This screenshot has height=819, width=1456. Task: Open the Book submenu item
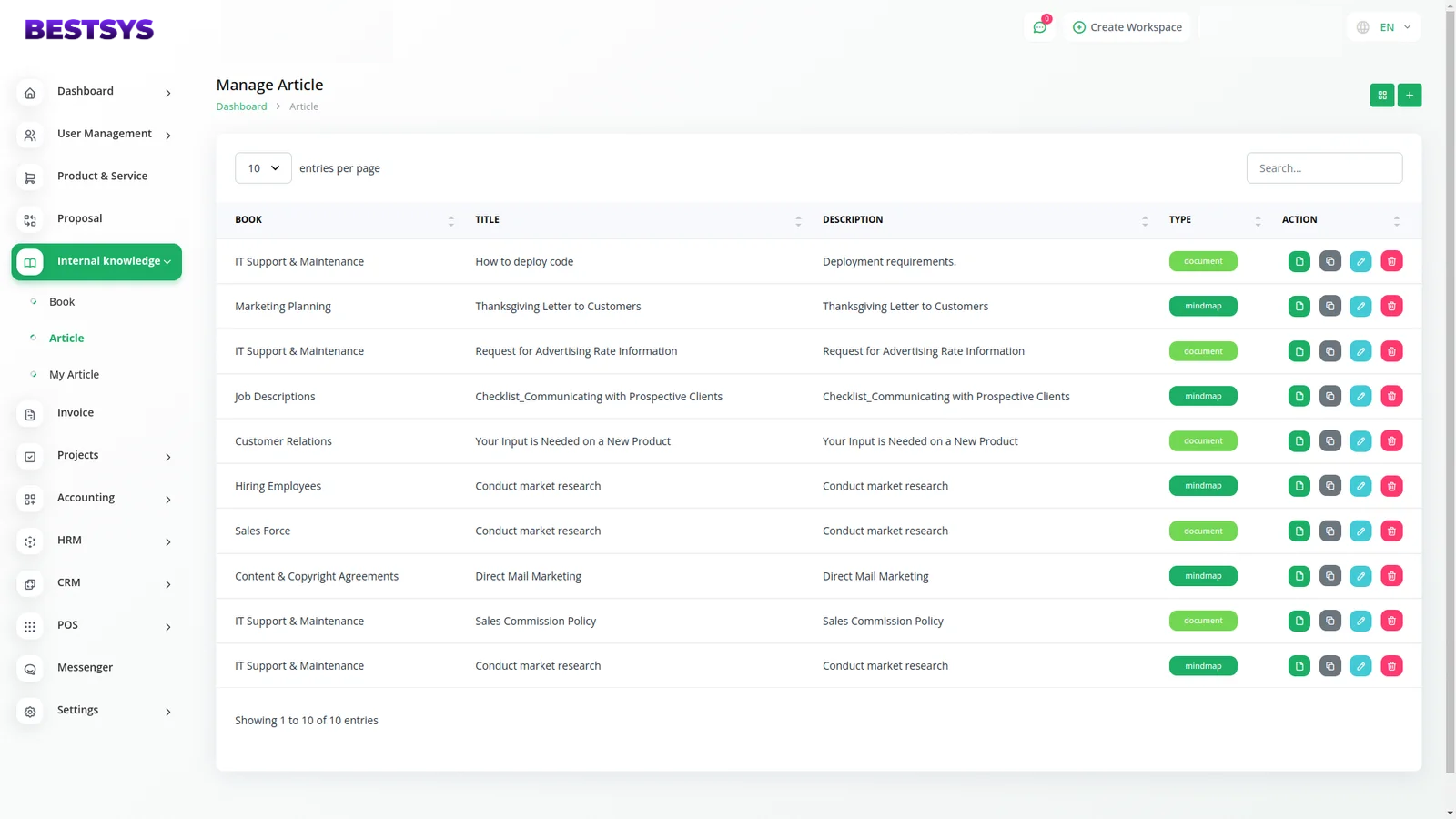[x=62, y=302]
